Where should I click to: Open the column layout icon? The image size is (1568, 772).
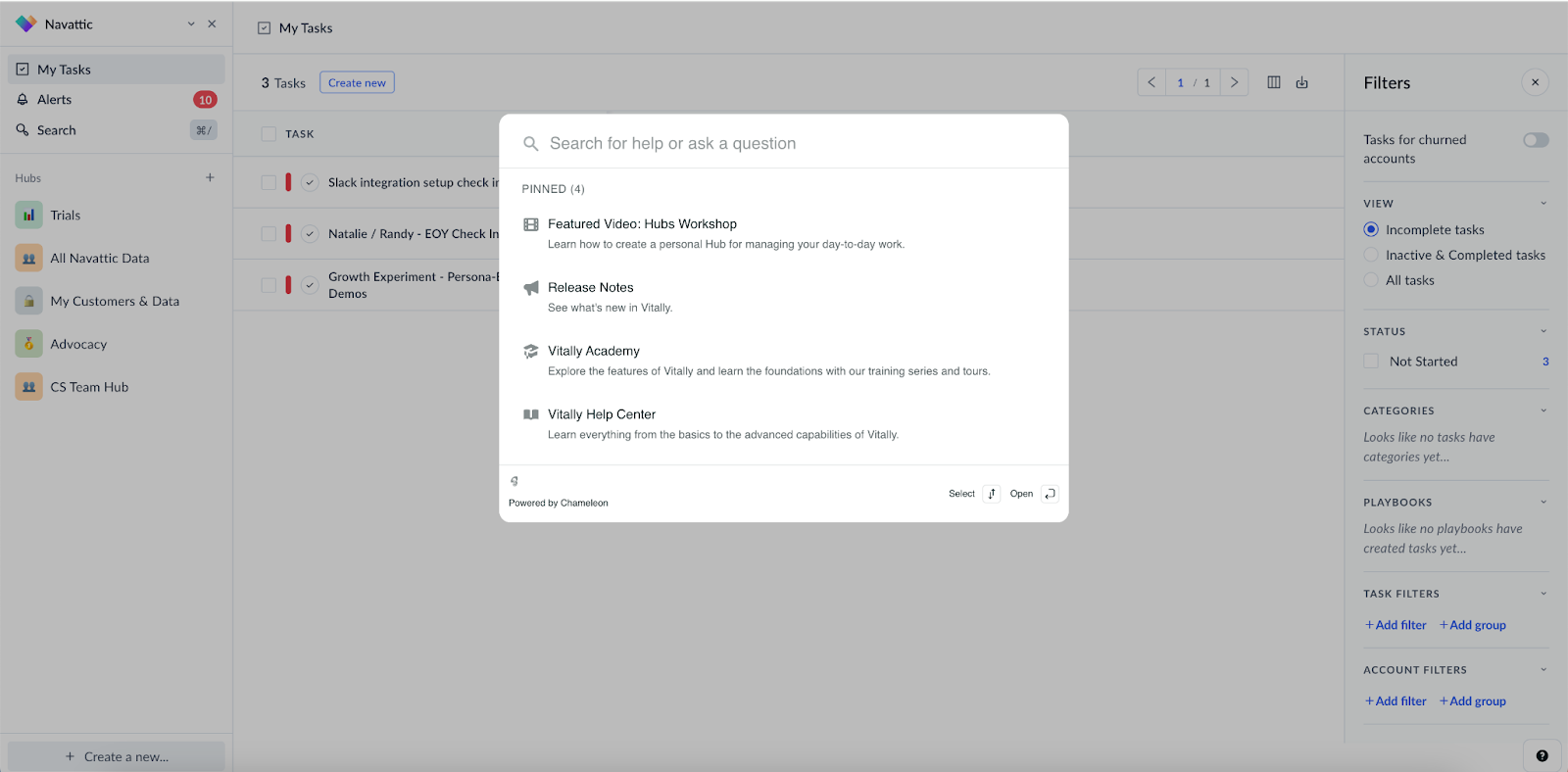click(1274, 82)
